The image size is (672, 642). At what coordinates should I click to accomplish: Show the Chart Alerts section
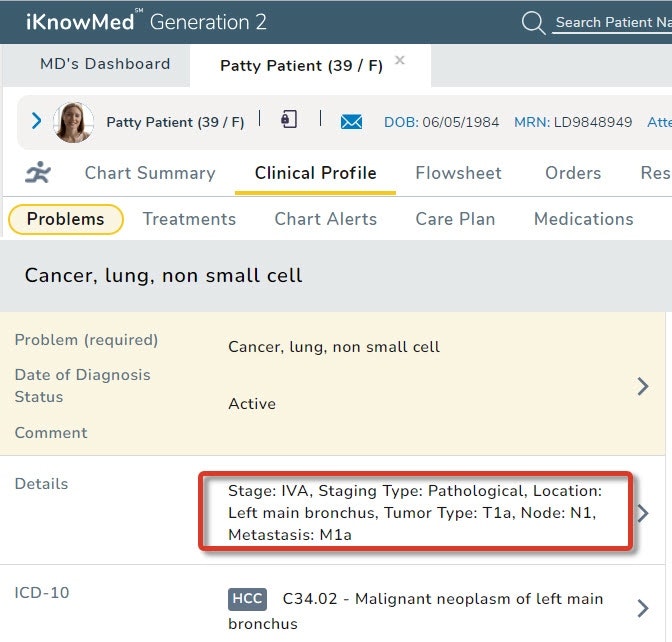(x=326, y=219)
